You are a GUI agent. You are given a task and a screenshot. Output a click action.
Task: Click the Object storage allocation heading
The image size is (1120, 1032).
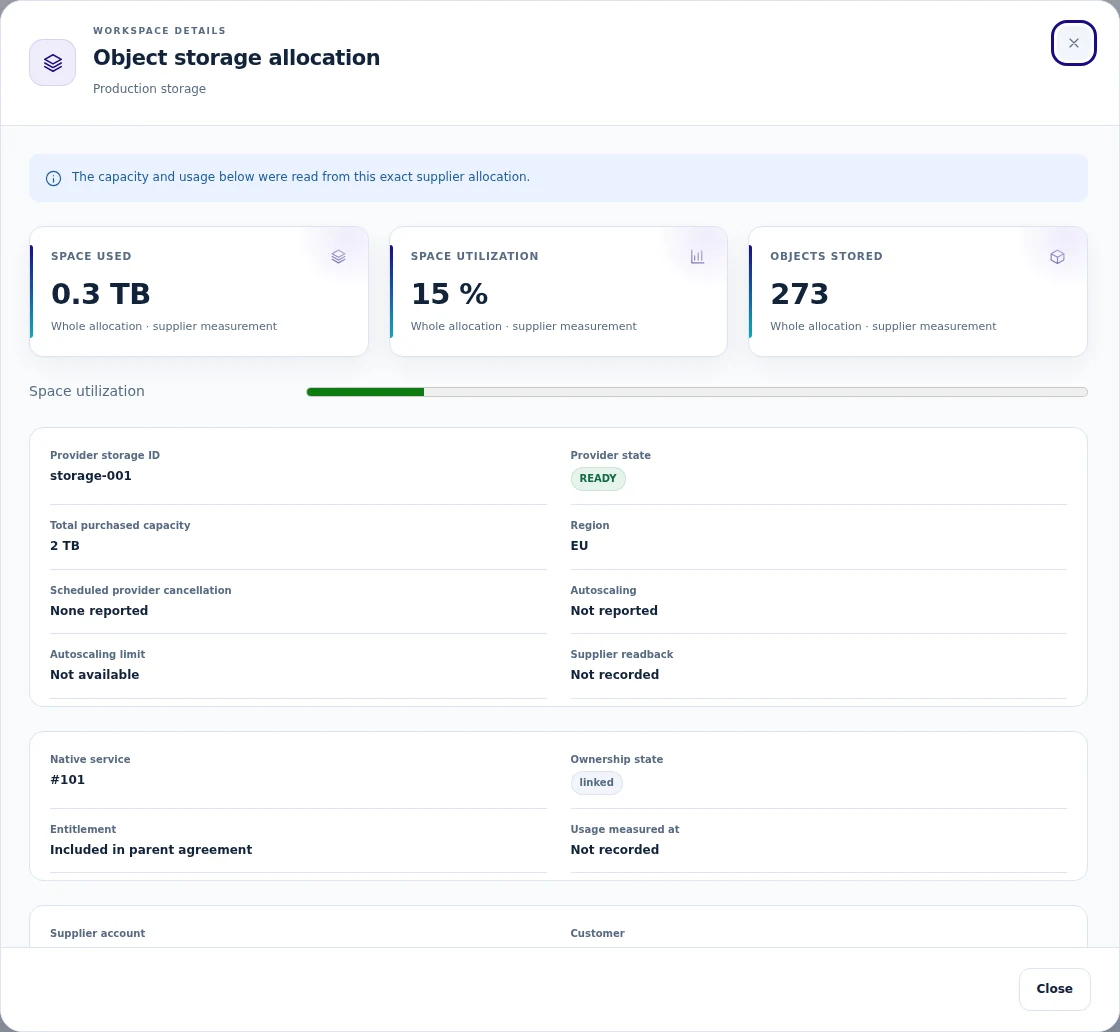pos(236,58)
